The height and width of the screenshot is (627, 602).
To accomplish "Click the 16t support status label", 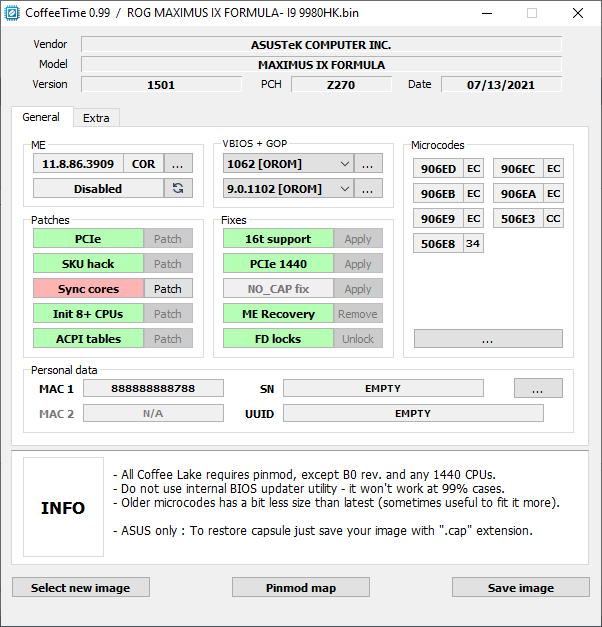I will (278, 239).
